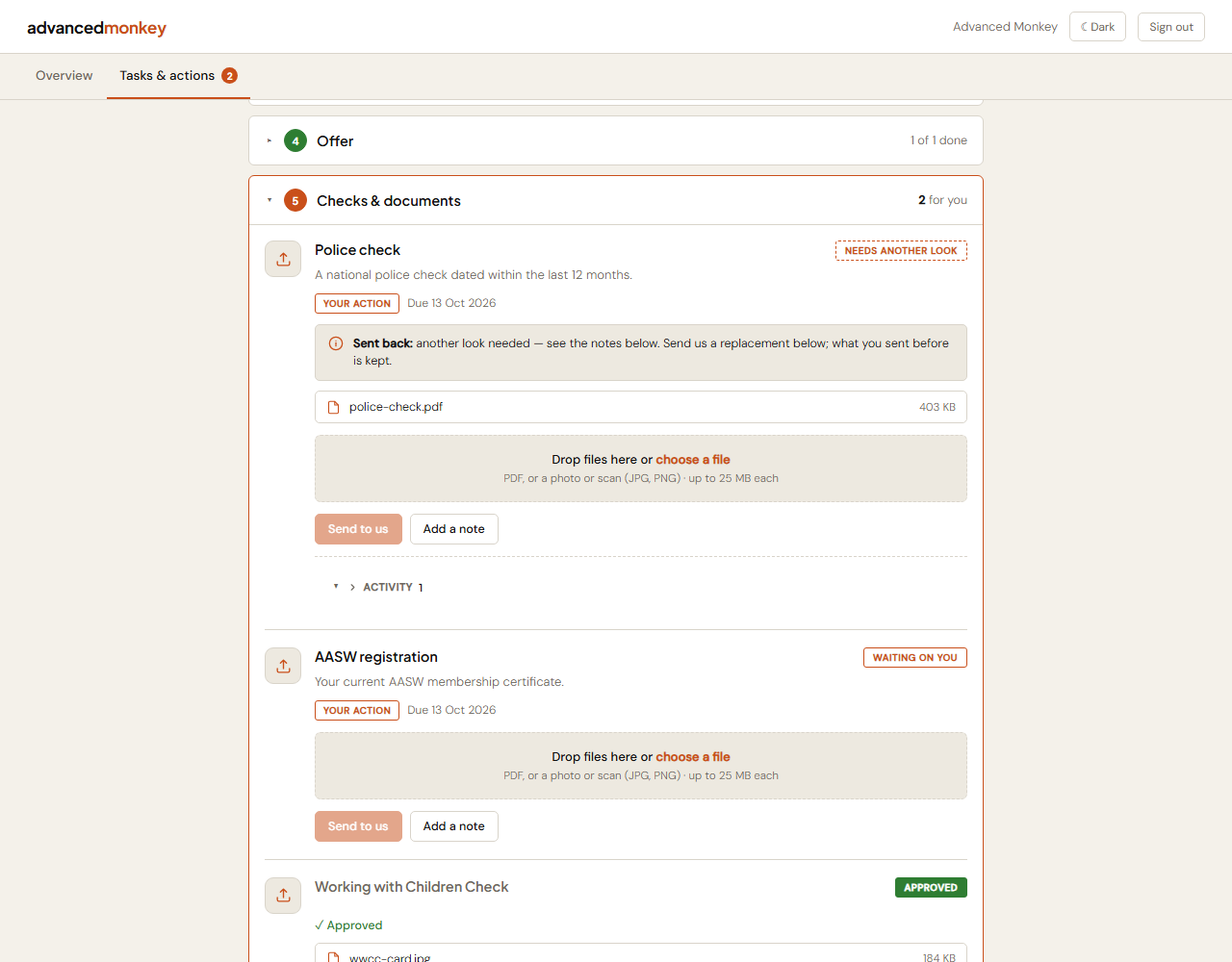Click the '403 KB' file size
The width and height of the screenshot is (1232, 962).
pos(937,407)
